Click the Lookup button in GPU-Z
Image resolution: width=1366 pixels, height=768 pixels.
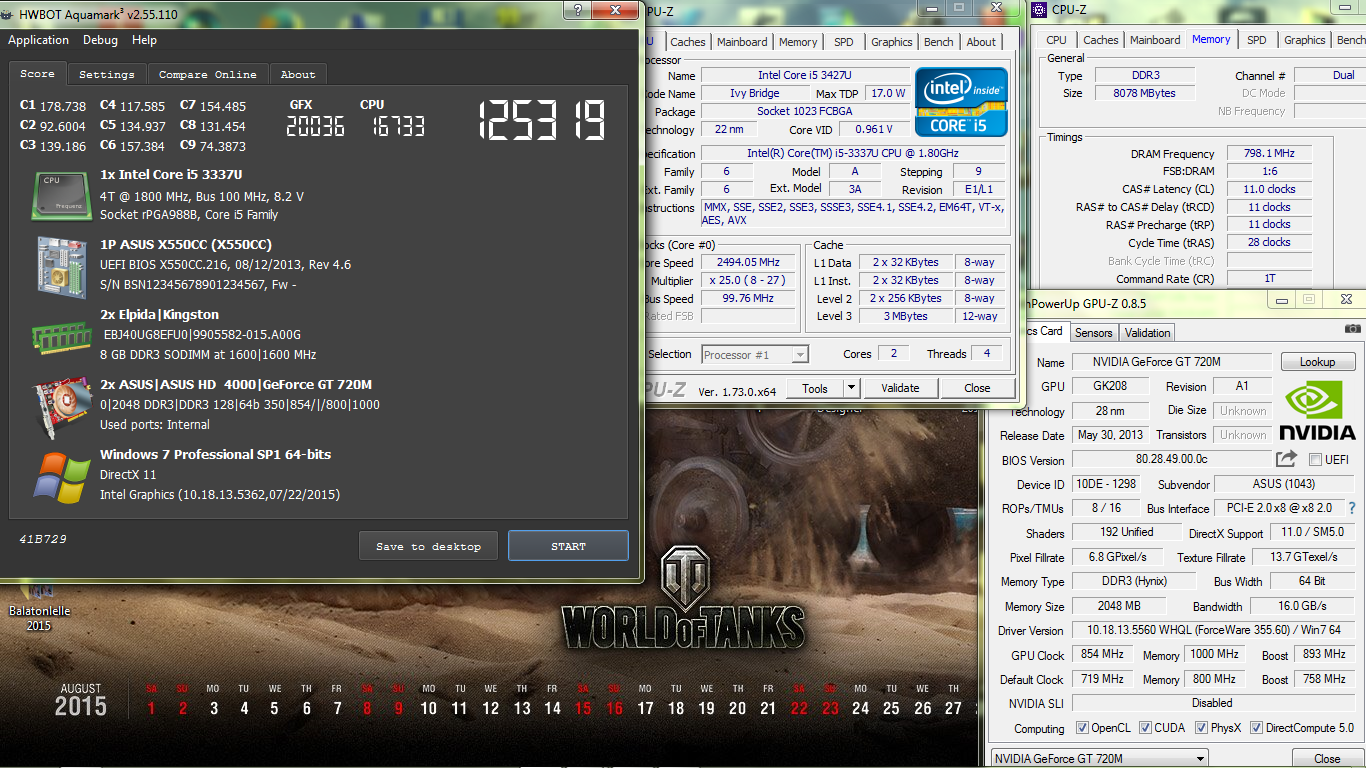coord(1317,362)
